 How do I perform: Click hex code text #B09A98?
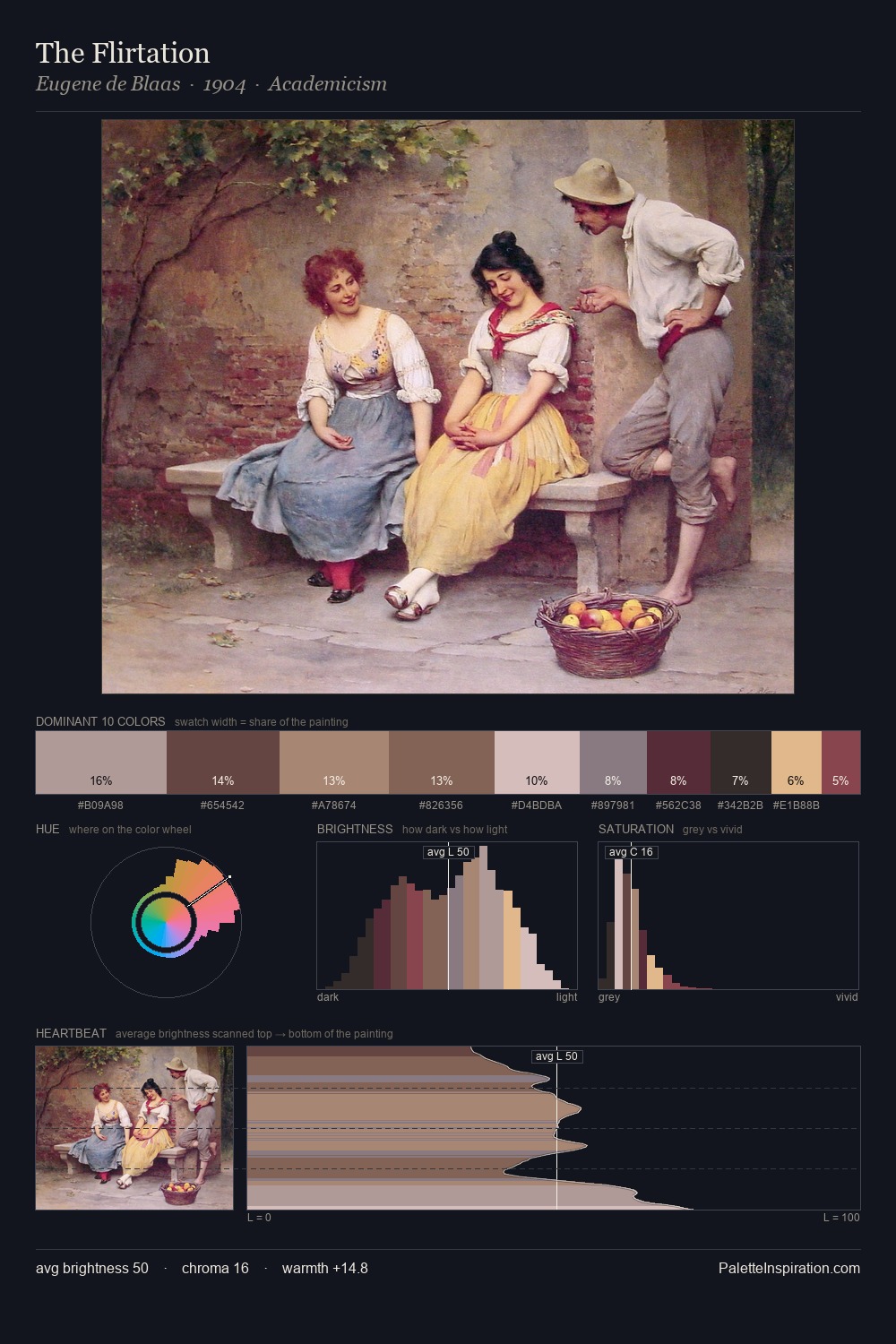(x=101, y=806)
